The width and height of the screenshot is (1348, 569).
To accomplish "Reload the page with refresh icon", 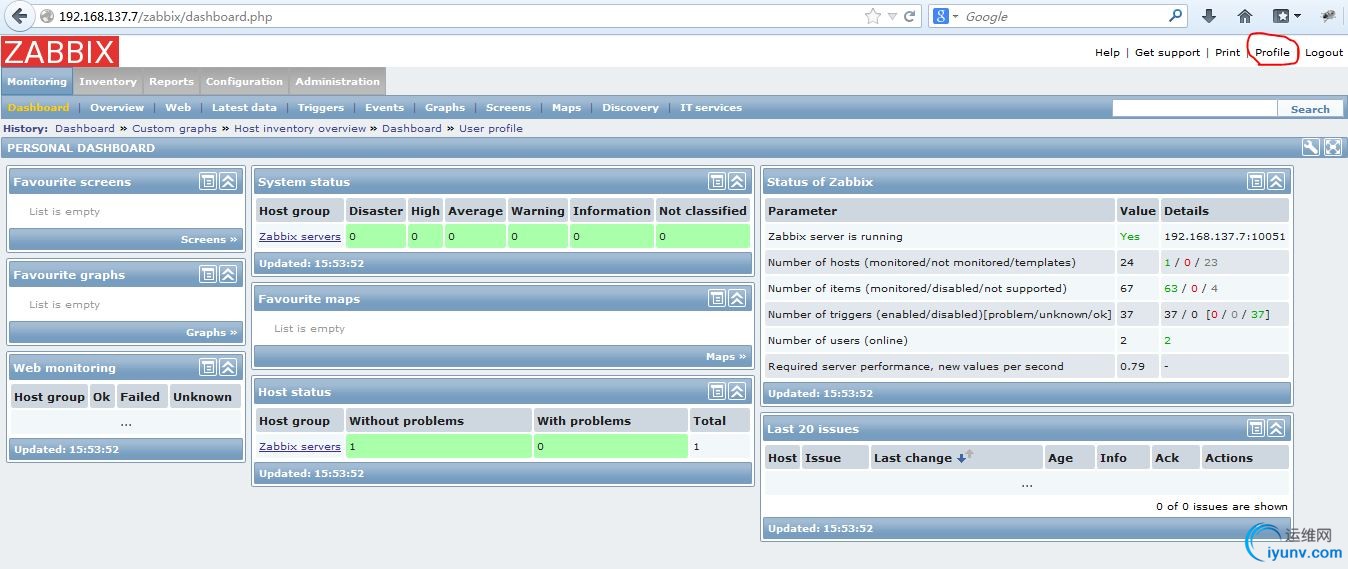I will (x=910, y=16).
